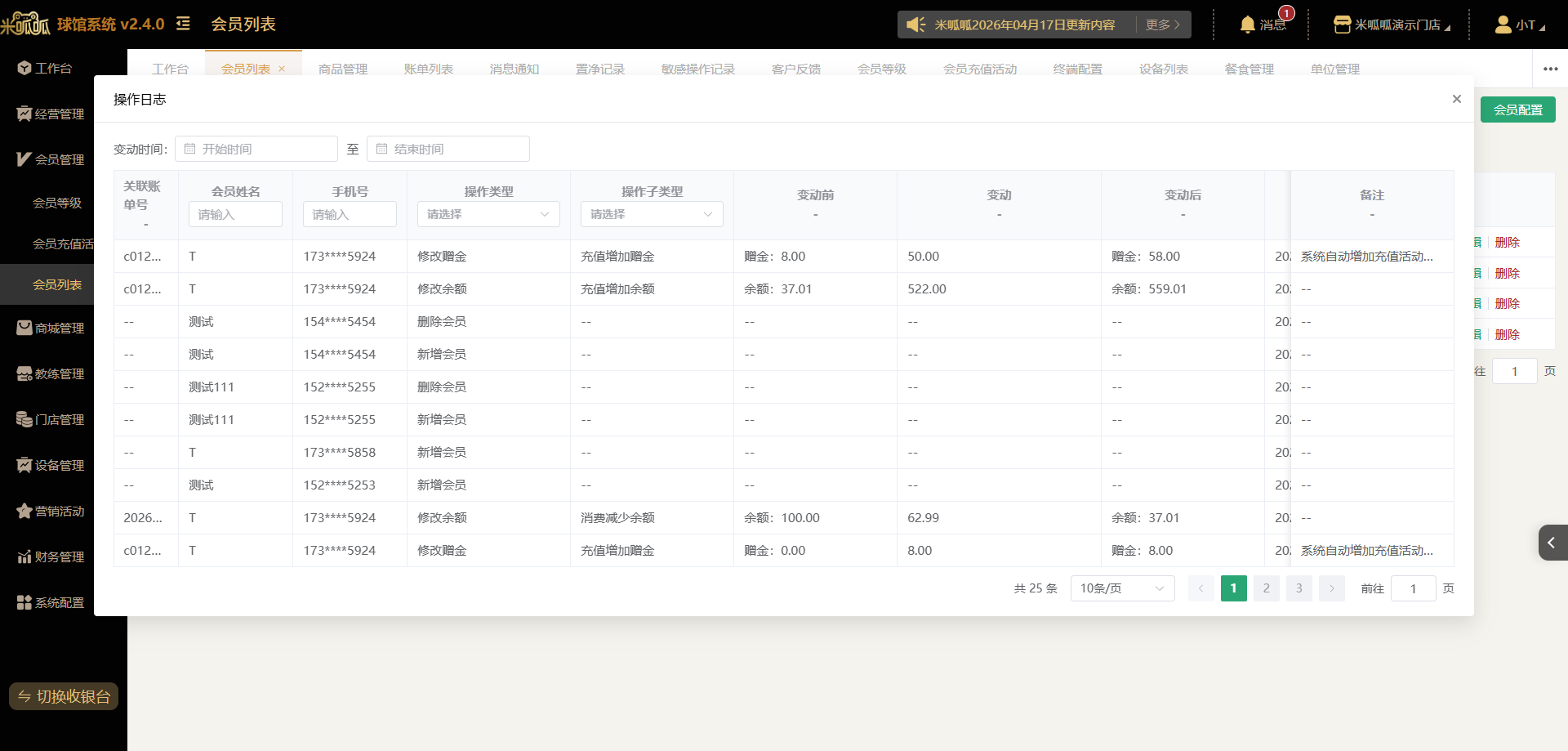Viewport: 1568px width, 751px height.
Task: Click the 手机号 filter input
Action: click(x=350, y=214)
